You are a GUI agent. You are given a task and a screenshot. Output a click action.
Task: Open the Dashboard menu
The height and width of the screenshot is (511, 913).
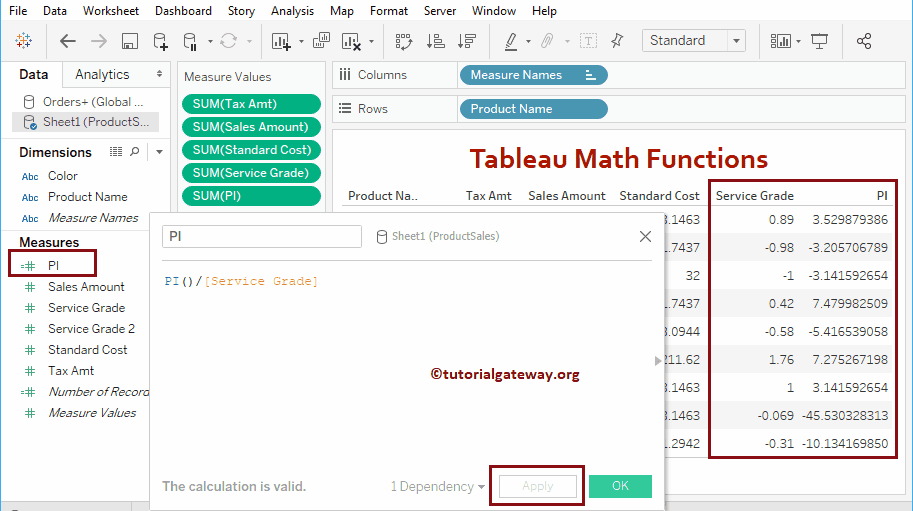click(x=183, y=10)
